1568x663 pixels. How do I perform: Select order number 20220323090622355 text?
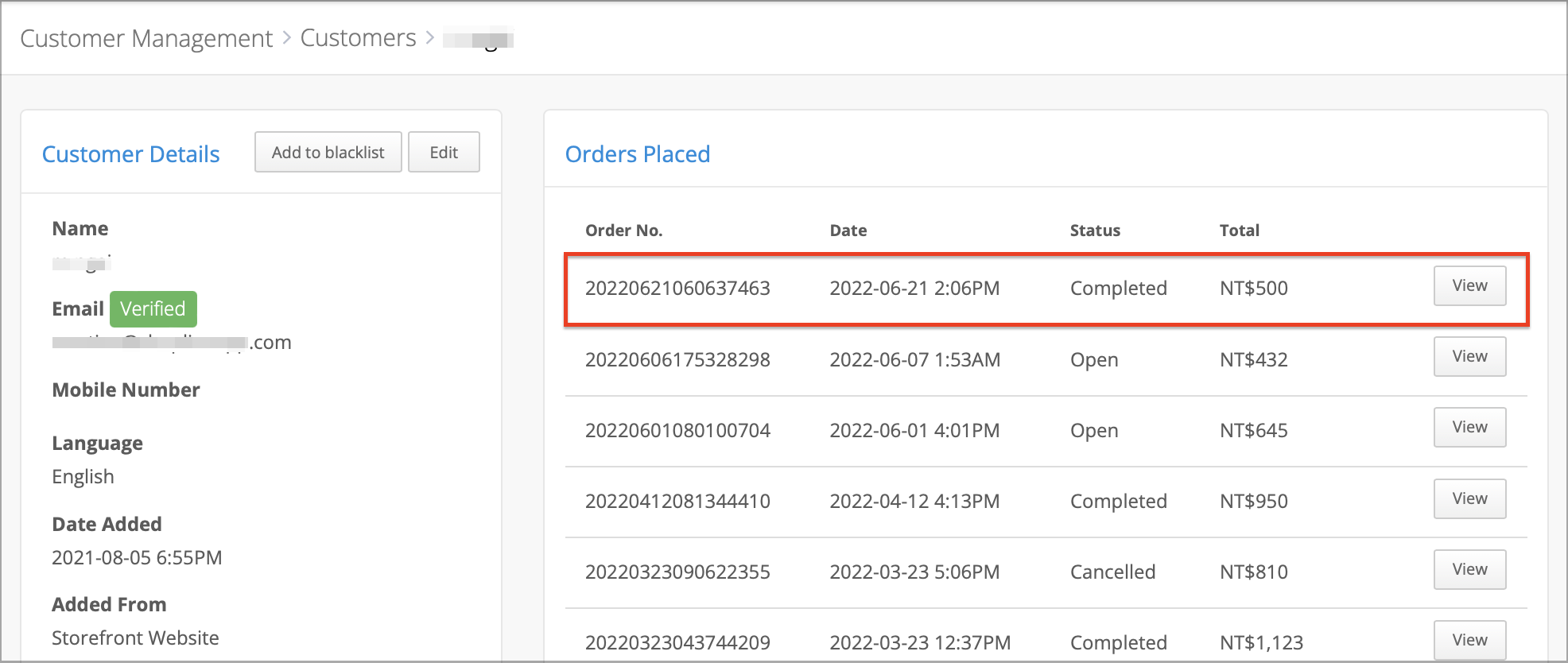tap(677, 572)
